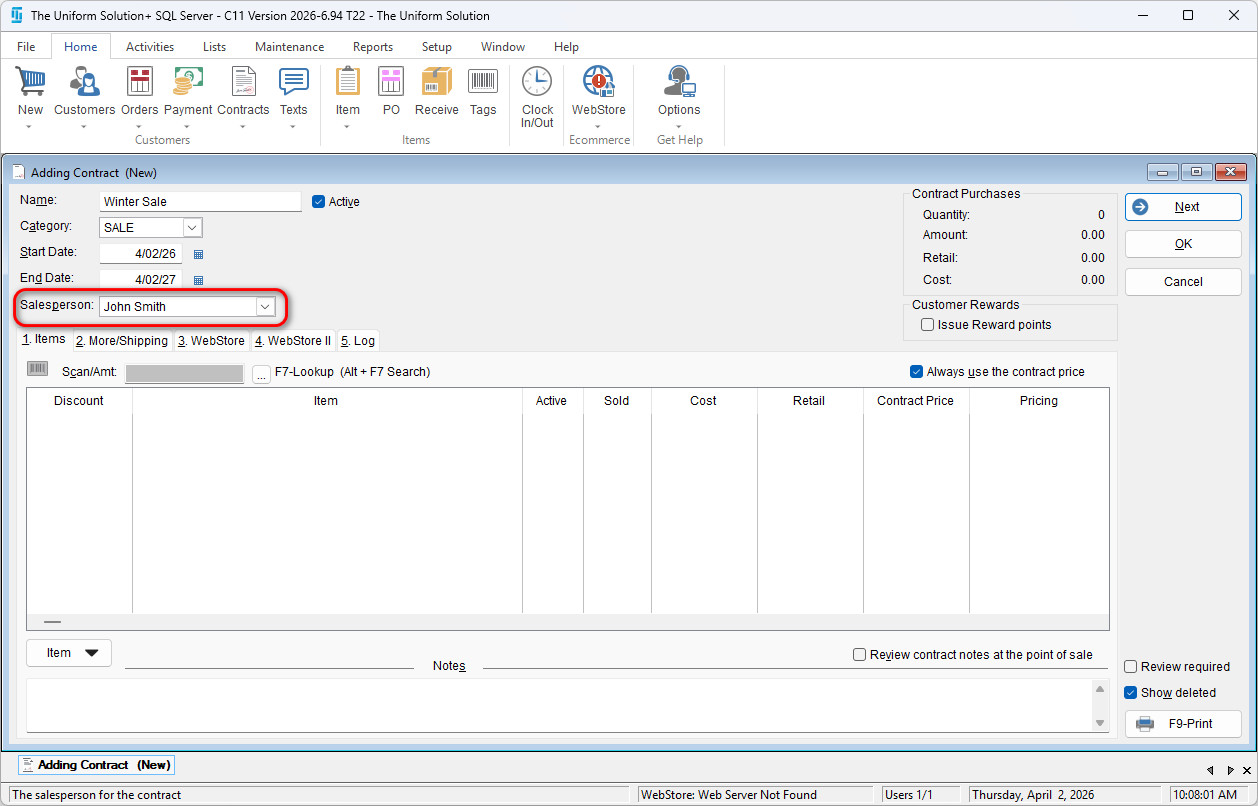Screen dimensions: 1258x806
Task: Toggle Always use the contract price
Action: [x=916, y=372]
